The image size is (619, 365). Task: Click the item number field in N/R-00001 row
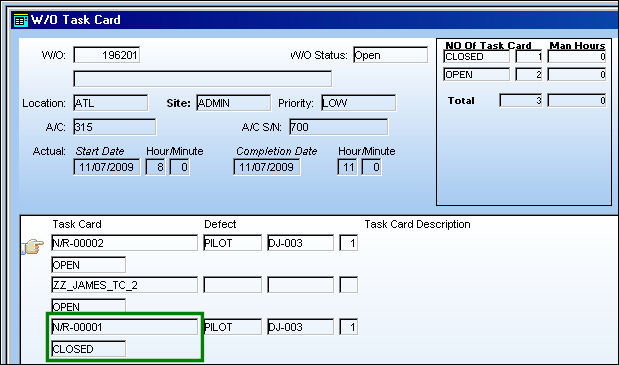(349, 327)
